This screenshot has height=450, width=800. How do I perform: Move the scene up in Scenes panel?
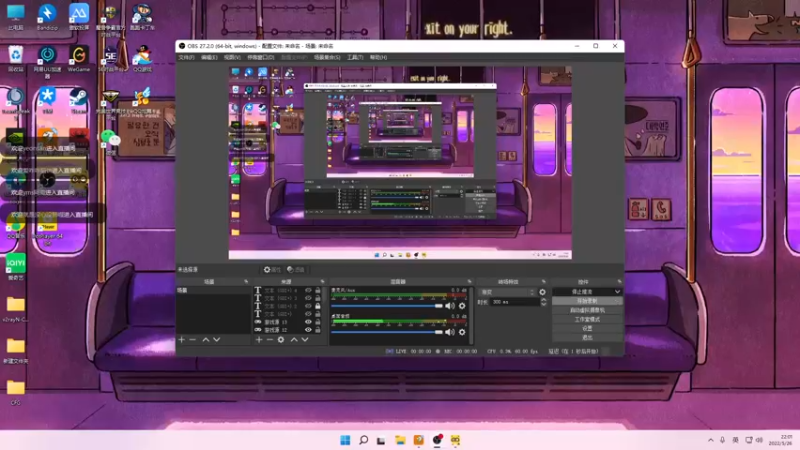pyautogui.click(x=206, y=339)
